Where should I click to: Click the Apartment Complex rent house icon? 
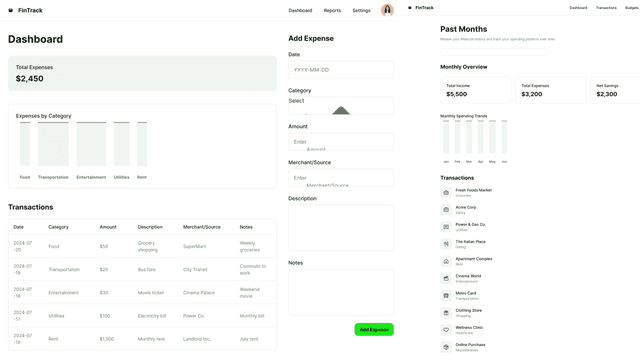[x=446, y=261]
